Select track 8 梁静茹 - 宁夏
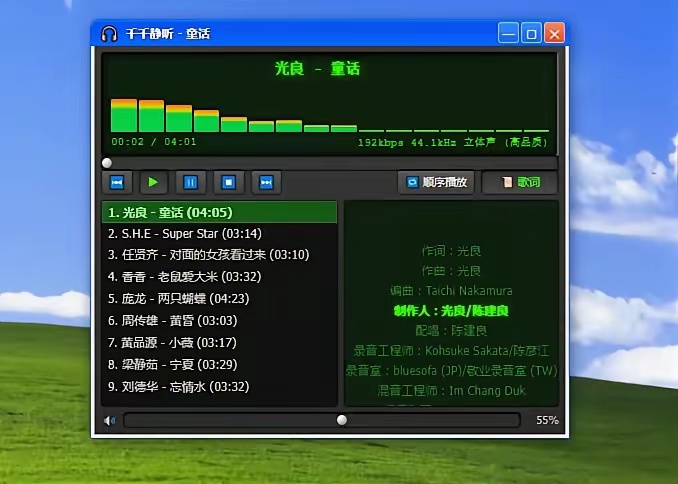 point(219,365)
